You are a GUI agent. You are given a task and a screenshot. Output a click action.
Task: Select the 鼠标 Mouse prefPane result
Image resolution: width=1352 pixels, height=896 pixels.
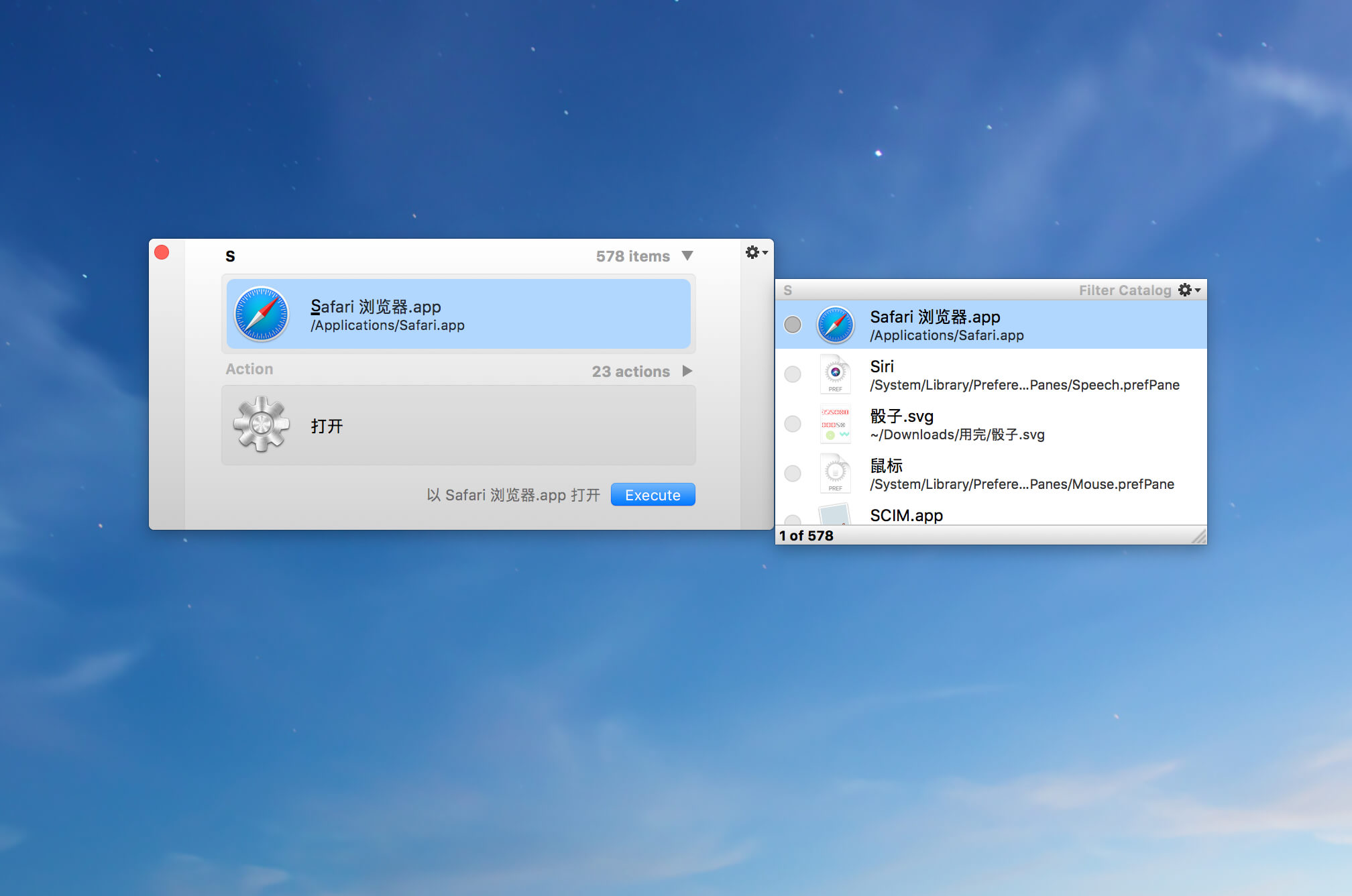pyautogui.click(x=991, y=473)
